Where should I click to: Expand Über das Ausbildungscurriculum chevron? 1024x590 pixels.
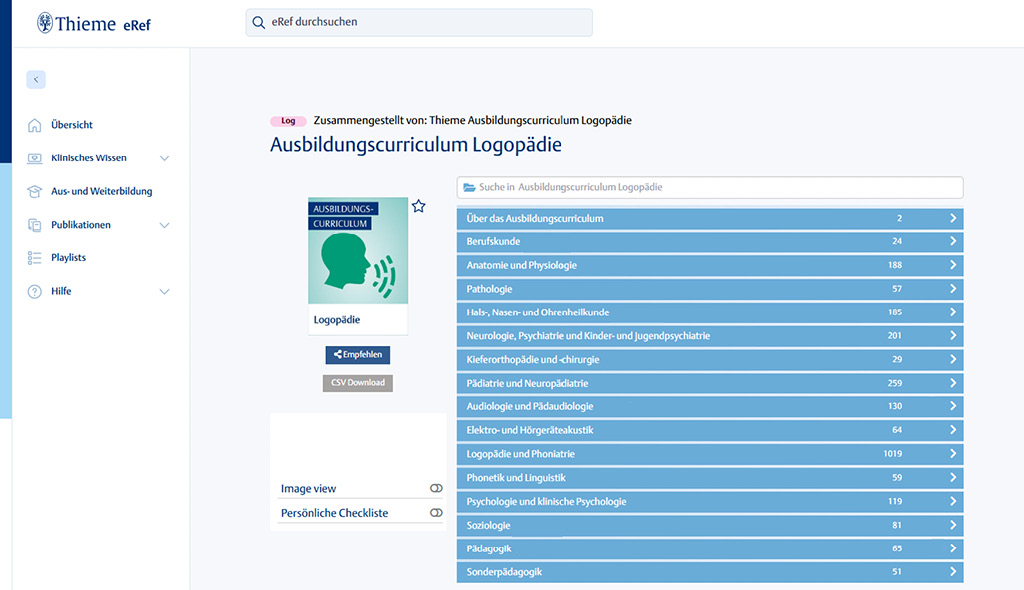953,218
